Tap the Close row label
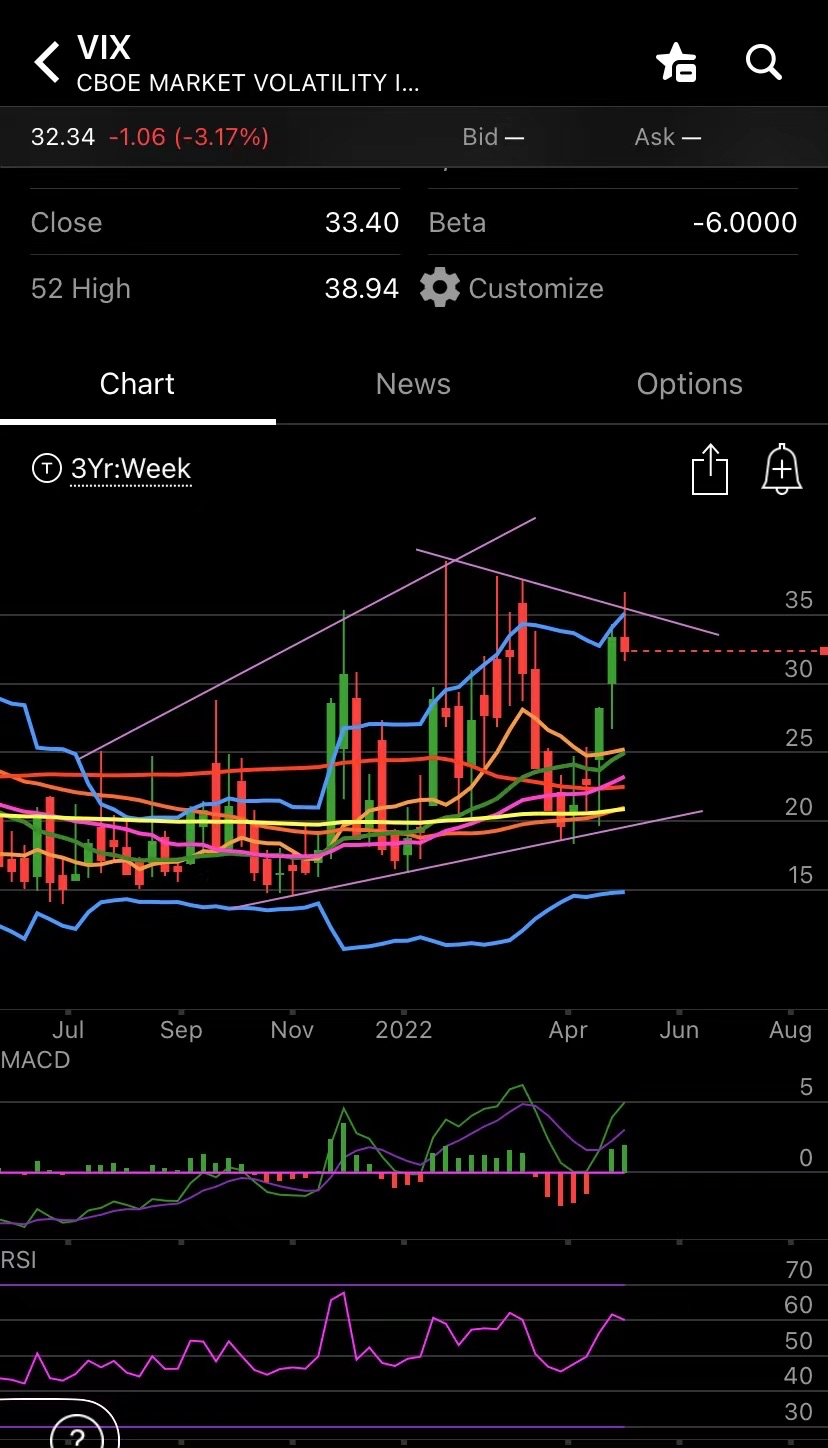Image resolution: width=828 pixels, height=1448 pixels. (x=66, y=222)
